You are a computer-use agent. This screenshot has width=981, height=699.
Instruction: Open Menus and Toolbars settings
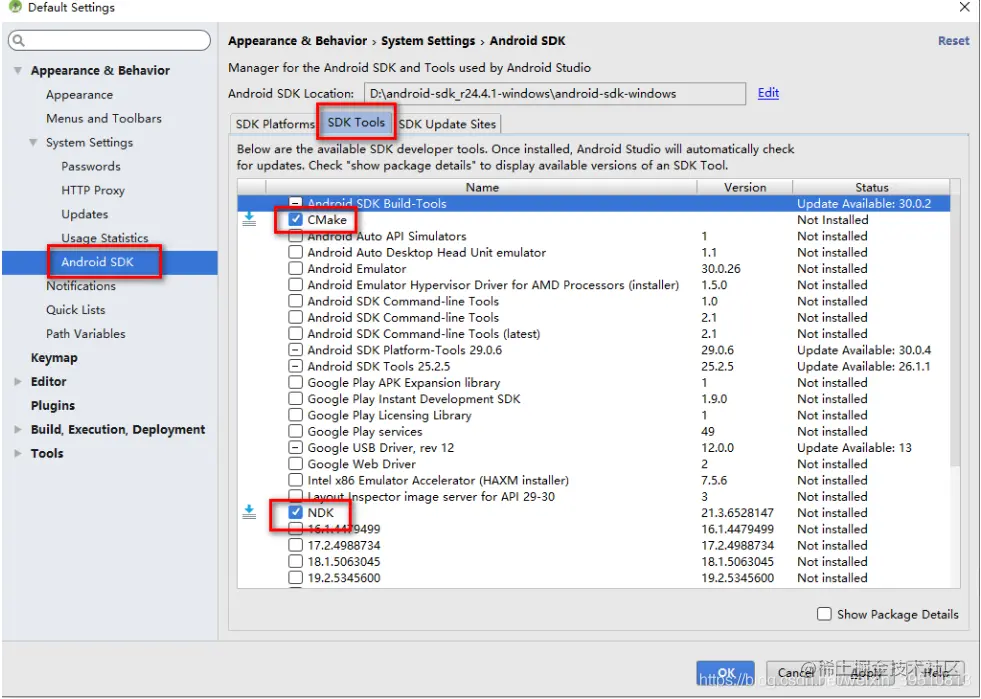coord(104,118)
